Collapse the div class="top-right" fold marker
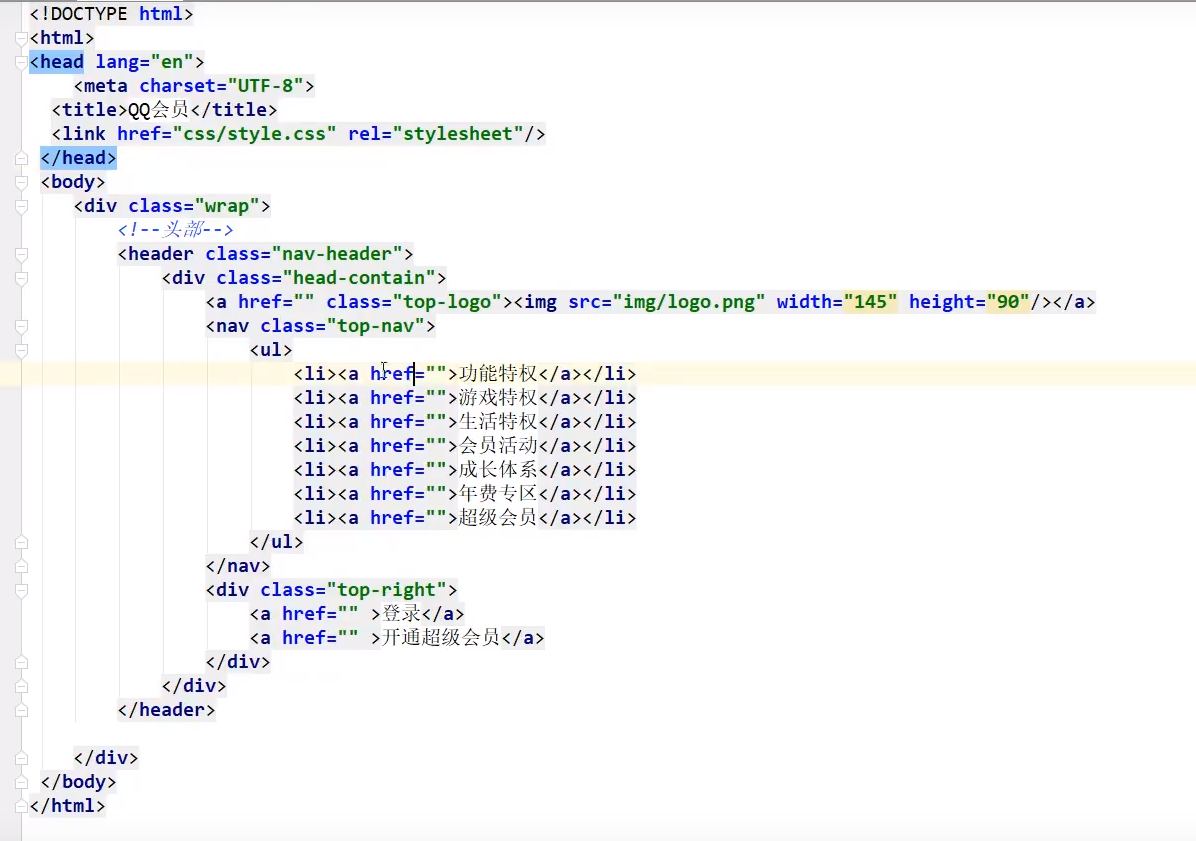Screen dimensions: 1196x841 click(21, 591)
